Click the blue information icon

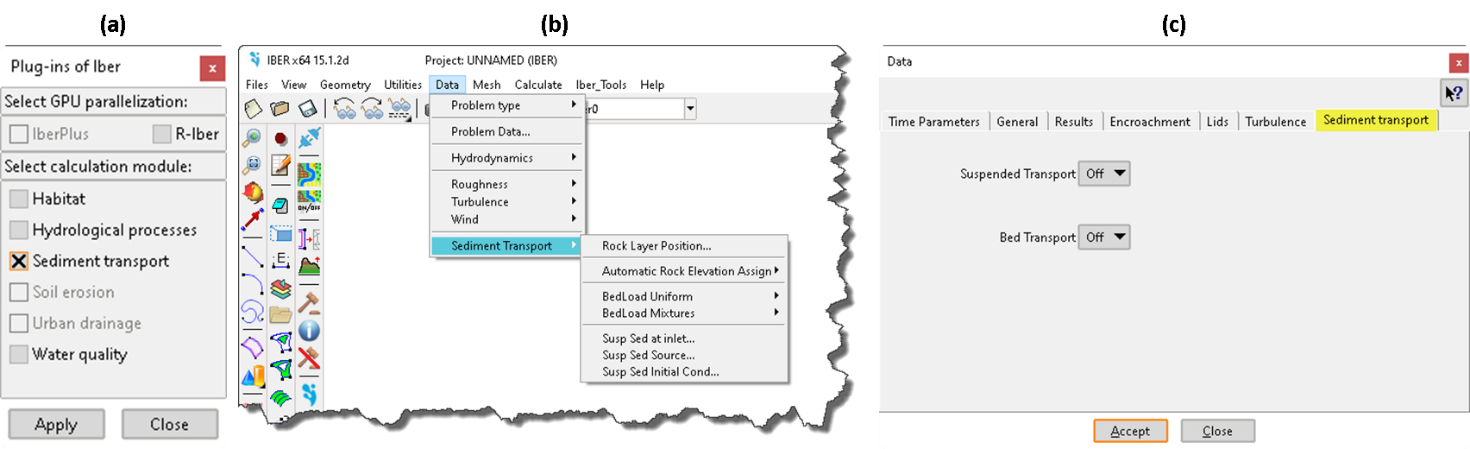[309, 330]
